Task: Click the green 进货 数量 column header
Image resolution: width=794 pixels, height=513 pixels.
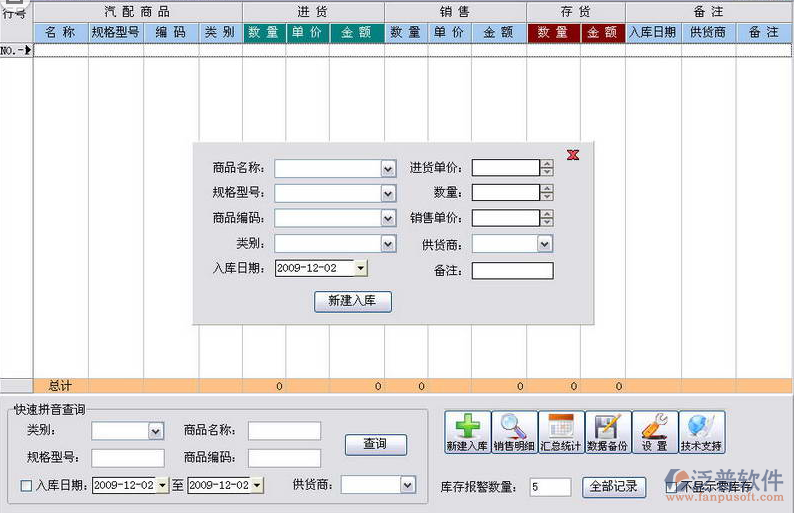Action: pyautogui.click(x=264, y=32)
